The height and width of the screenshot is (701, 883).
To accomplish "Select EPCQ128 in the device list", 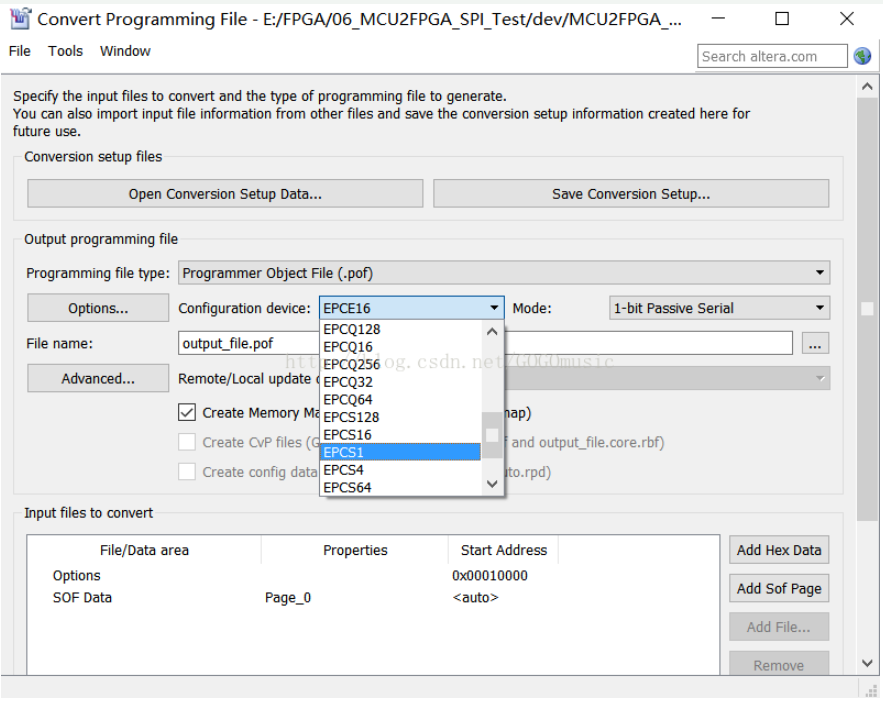I will (x=400, y=329).
